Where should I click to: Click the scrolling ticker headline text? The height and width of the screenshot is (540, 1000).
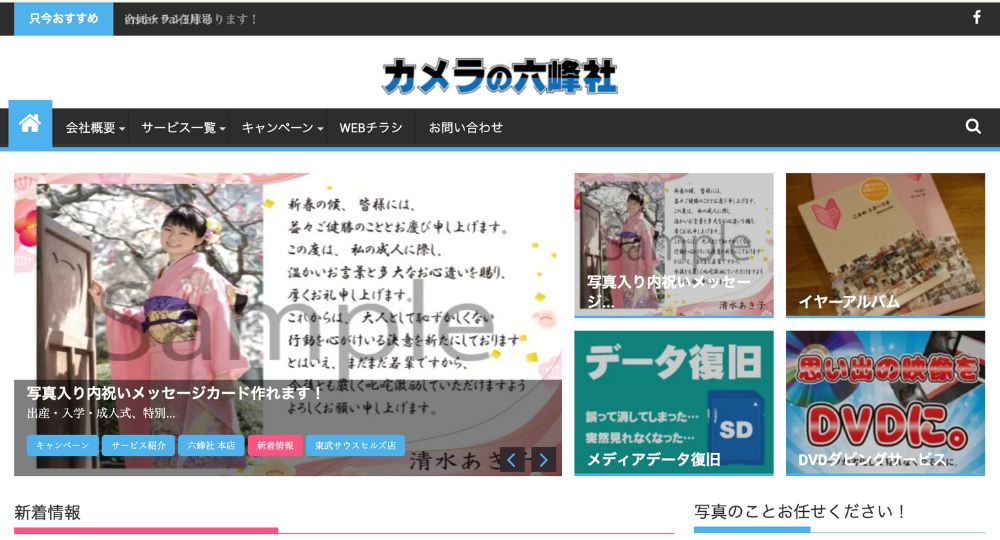[190, 19]
